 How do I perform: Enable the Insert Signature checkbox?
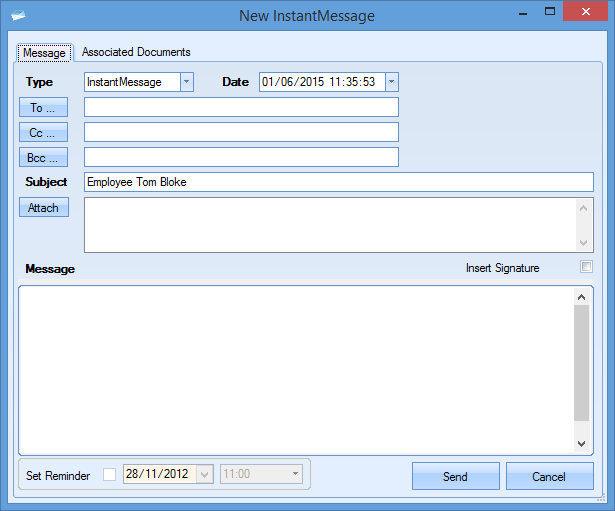point(586,267)
